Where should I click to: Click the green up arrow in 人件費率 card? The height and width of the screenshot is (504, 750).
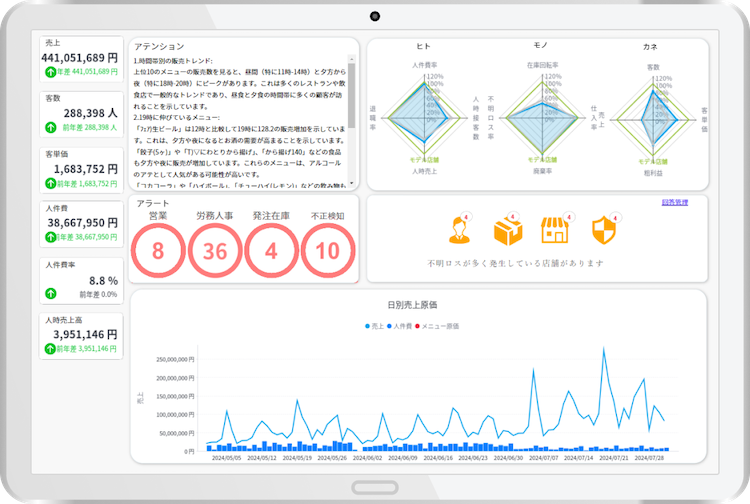click(x=51, y=294)
